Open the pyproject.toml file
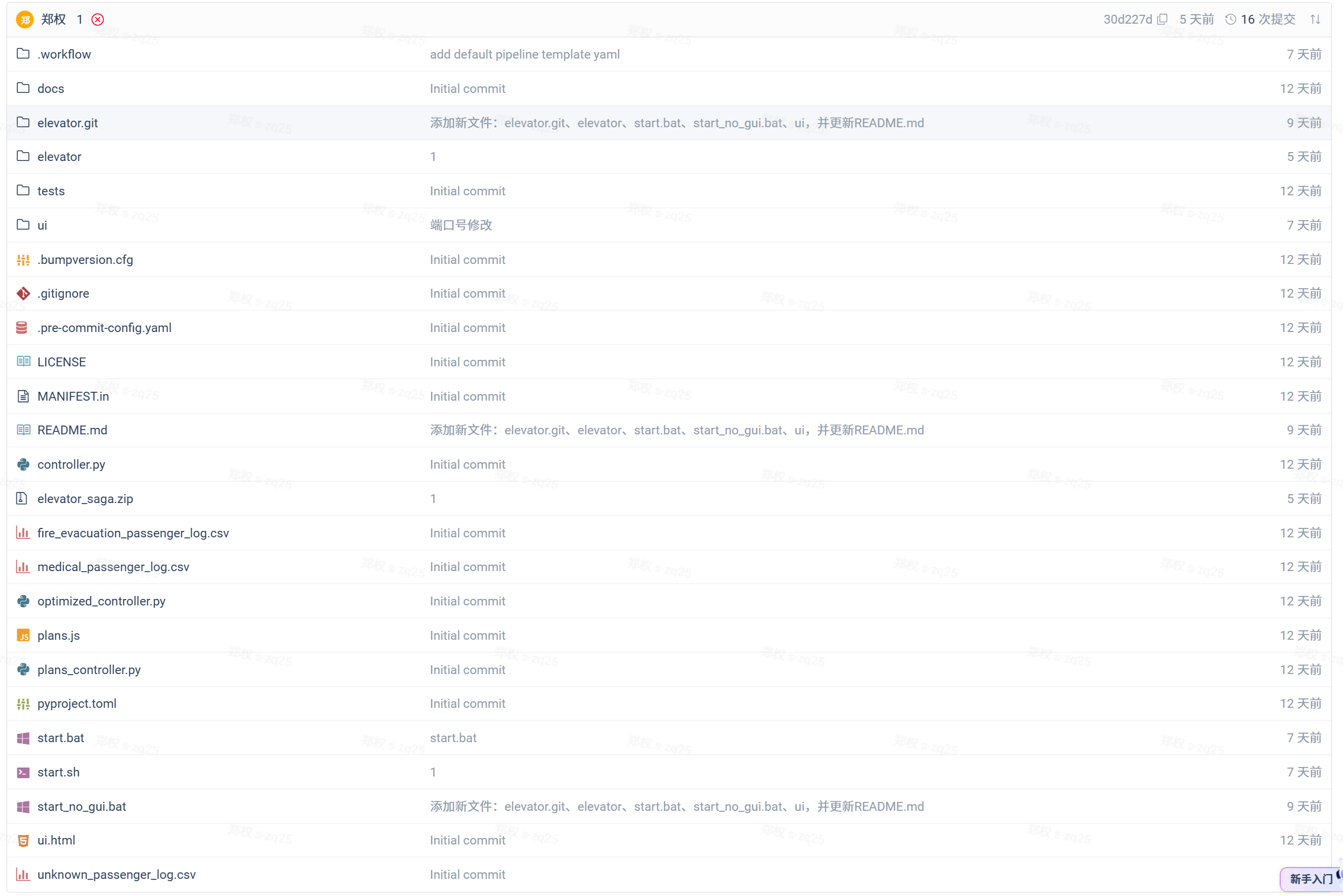 click(77, 704)
